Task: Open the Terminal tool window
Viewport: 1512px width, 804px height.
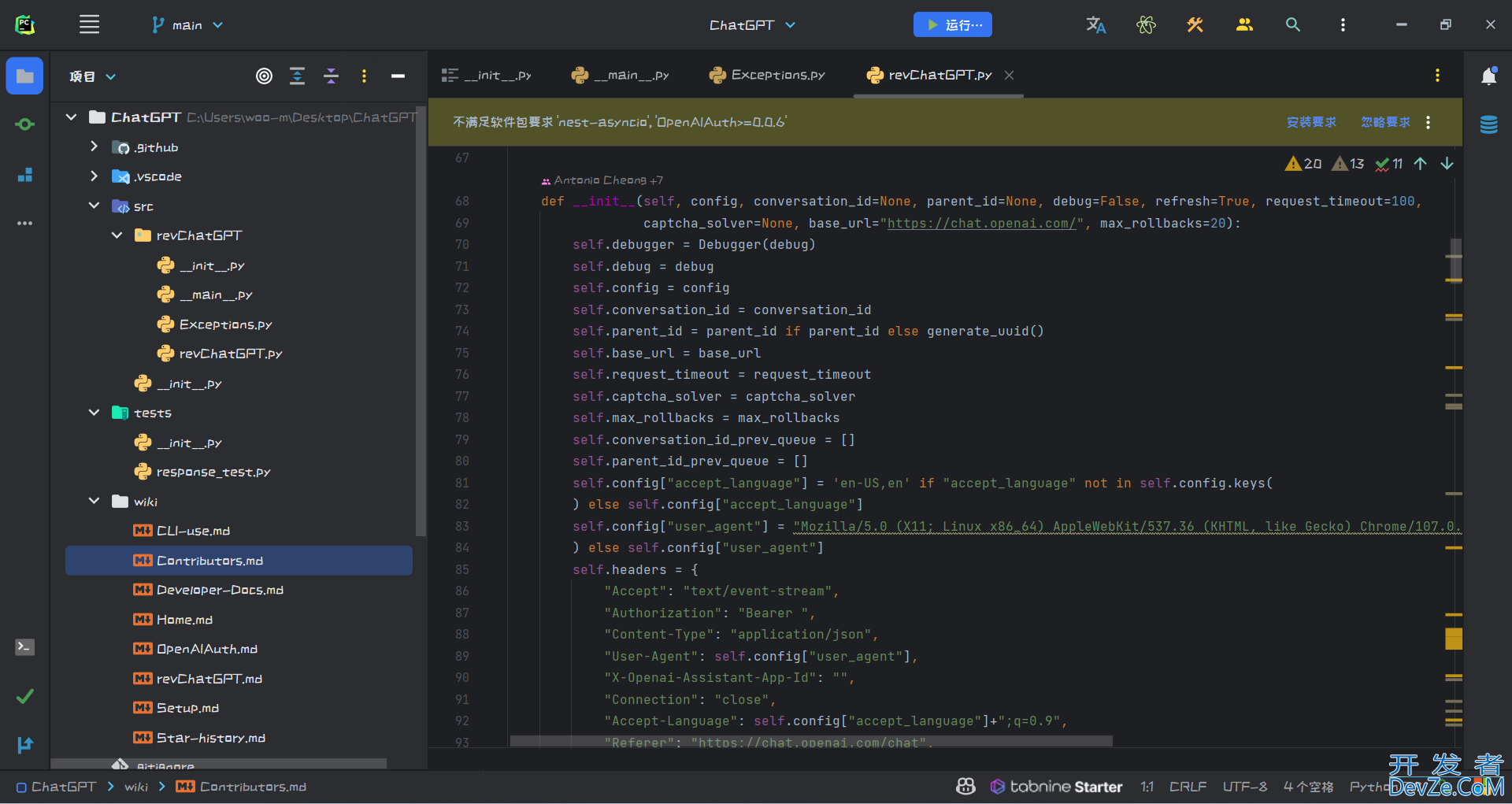Action: point(24,647)
